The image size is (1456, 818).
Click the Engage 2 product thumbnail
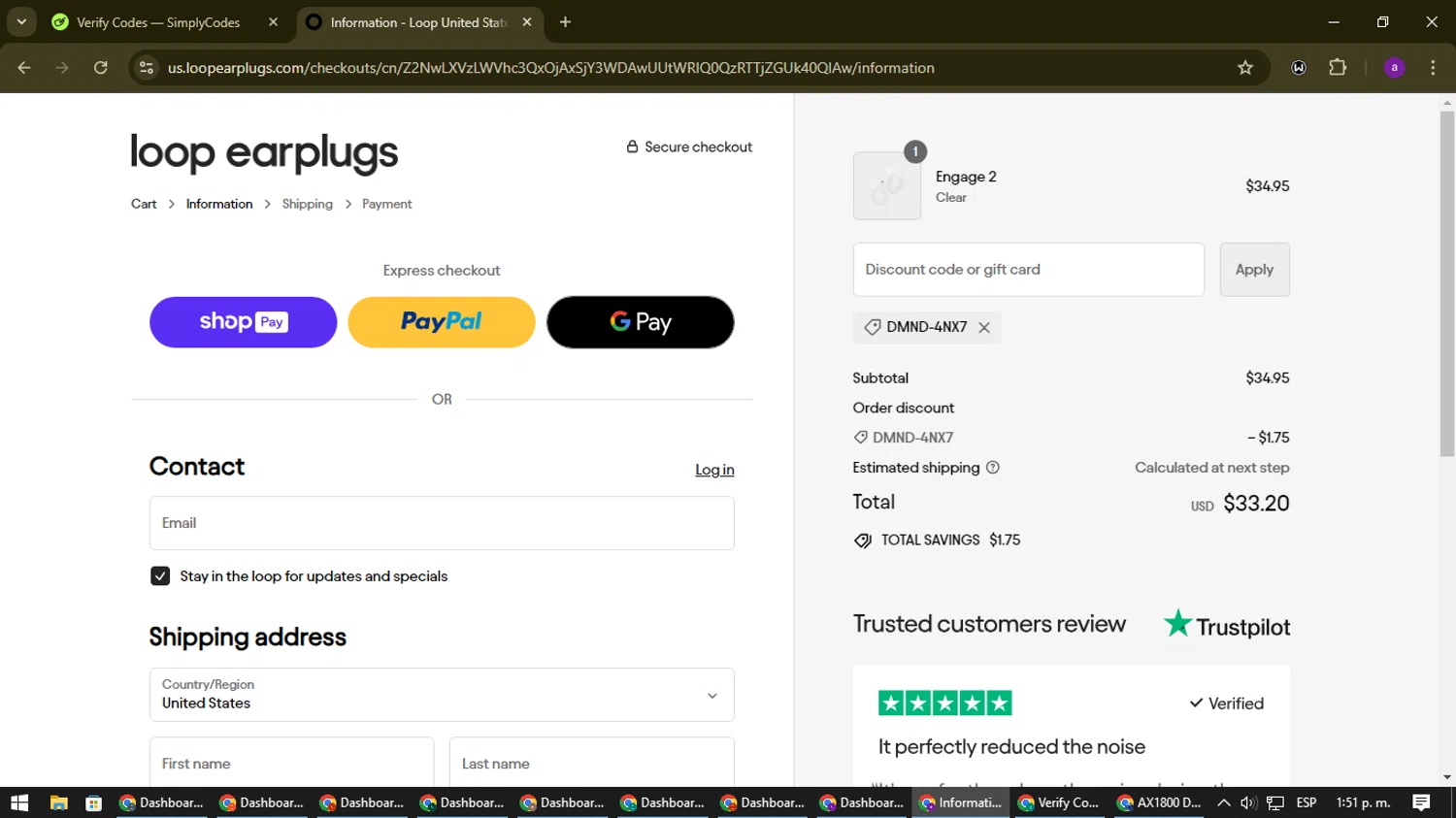(887, 185)
